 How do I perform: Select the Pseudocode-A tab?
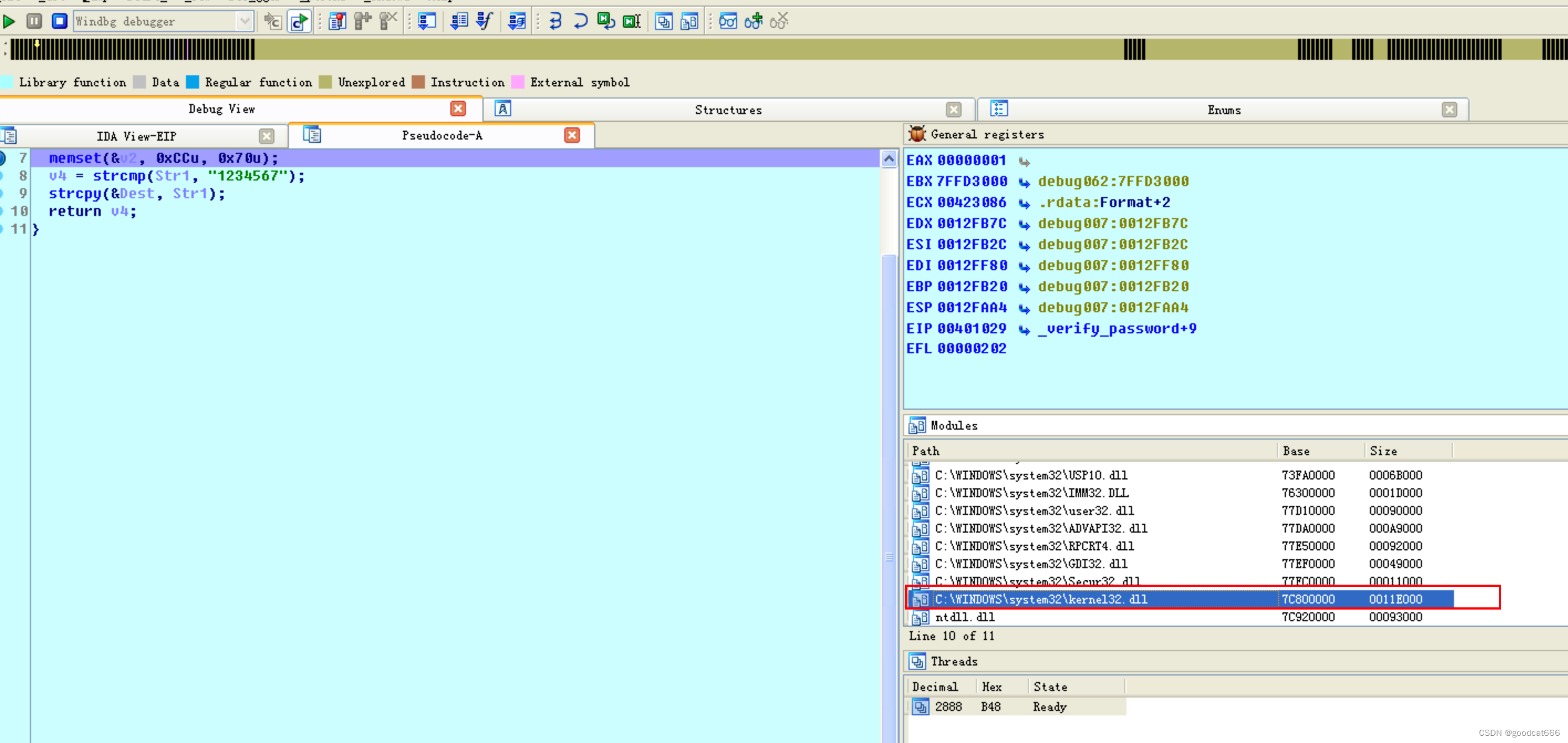pos(442,136)
